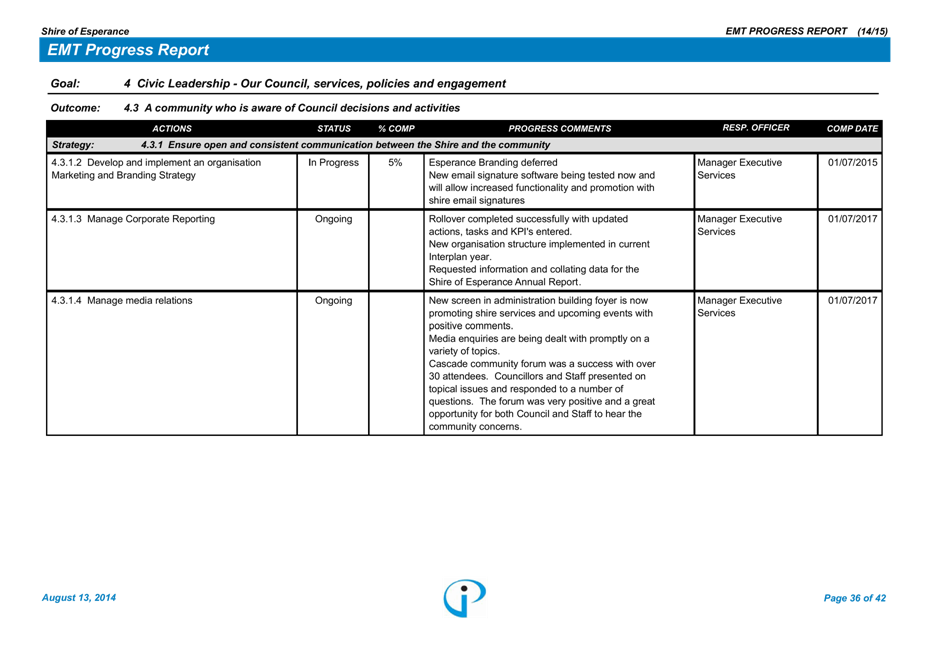This screenshot has width=928, height=657.
Task: Click 'Media enquiries are being dealt with' line
Action: pos(539,339)
